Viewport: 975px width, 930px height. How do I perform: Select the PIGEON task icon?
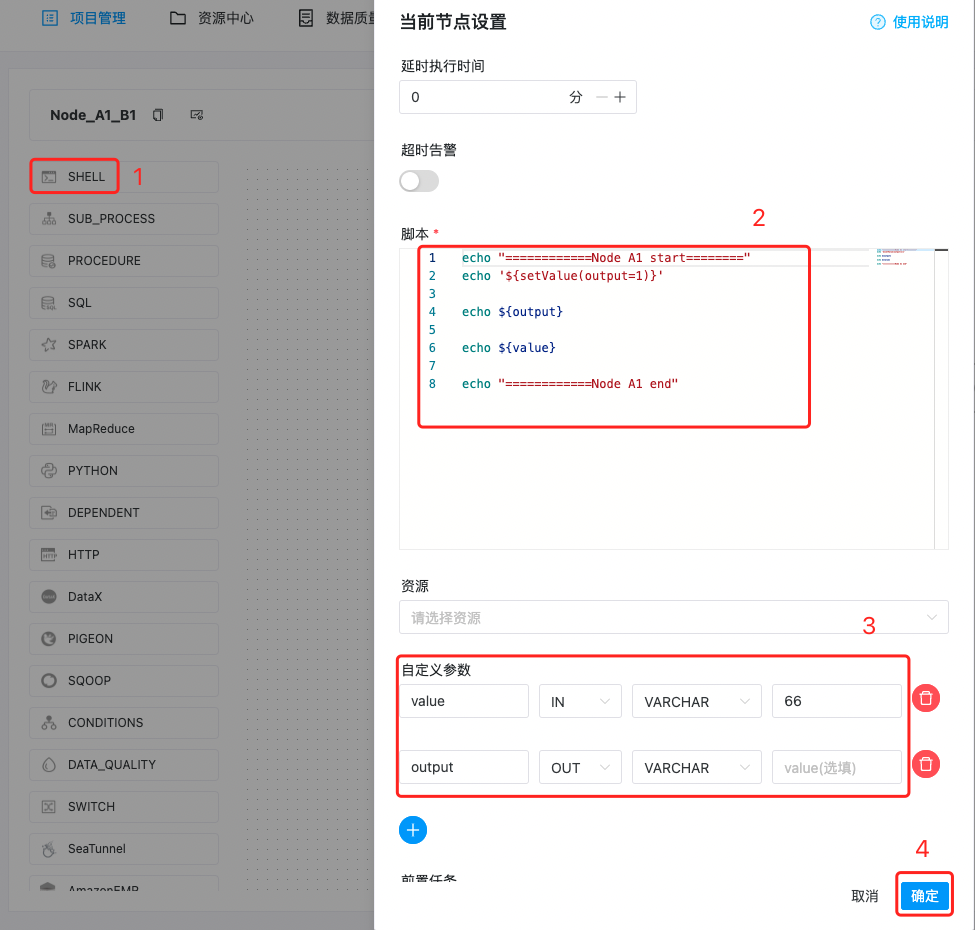coord(49,638)
